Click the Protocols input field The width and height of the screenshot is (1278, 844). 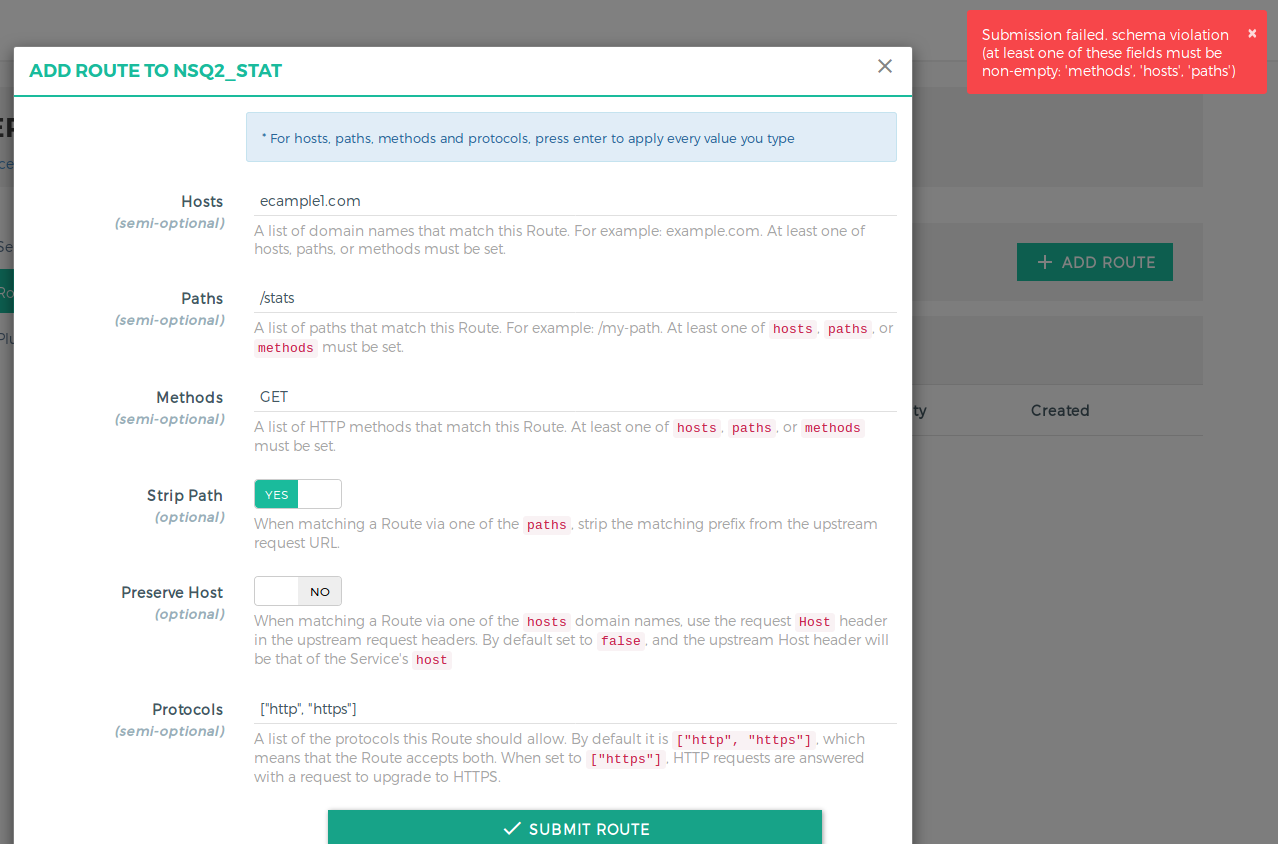575,708
